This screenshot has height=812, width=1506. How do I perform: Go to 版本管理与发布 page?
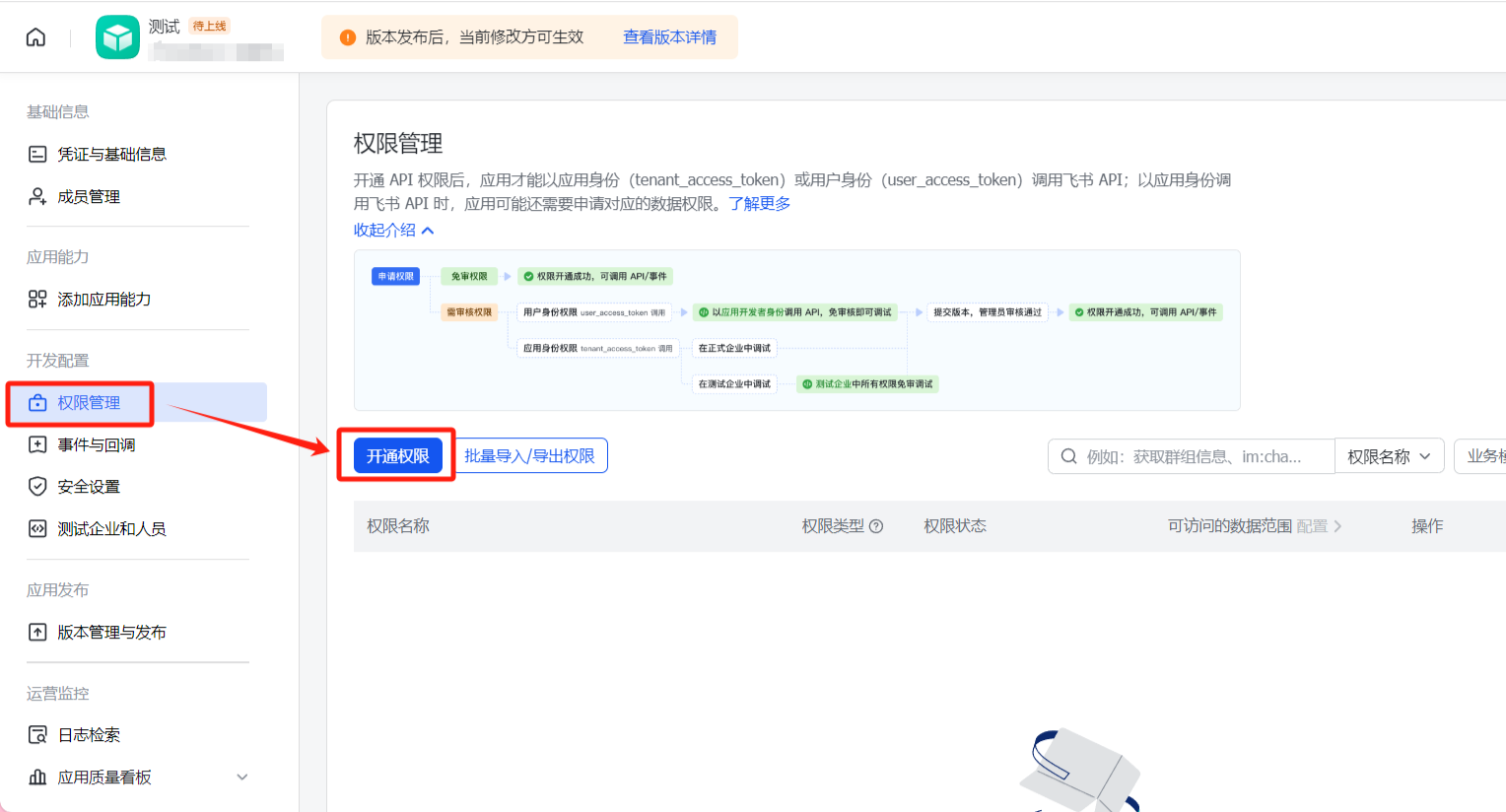tap(111, 633)
